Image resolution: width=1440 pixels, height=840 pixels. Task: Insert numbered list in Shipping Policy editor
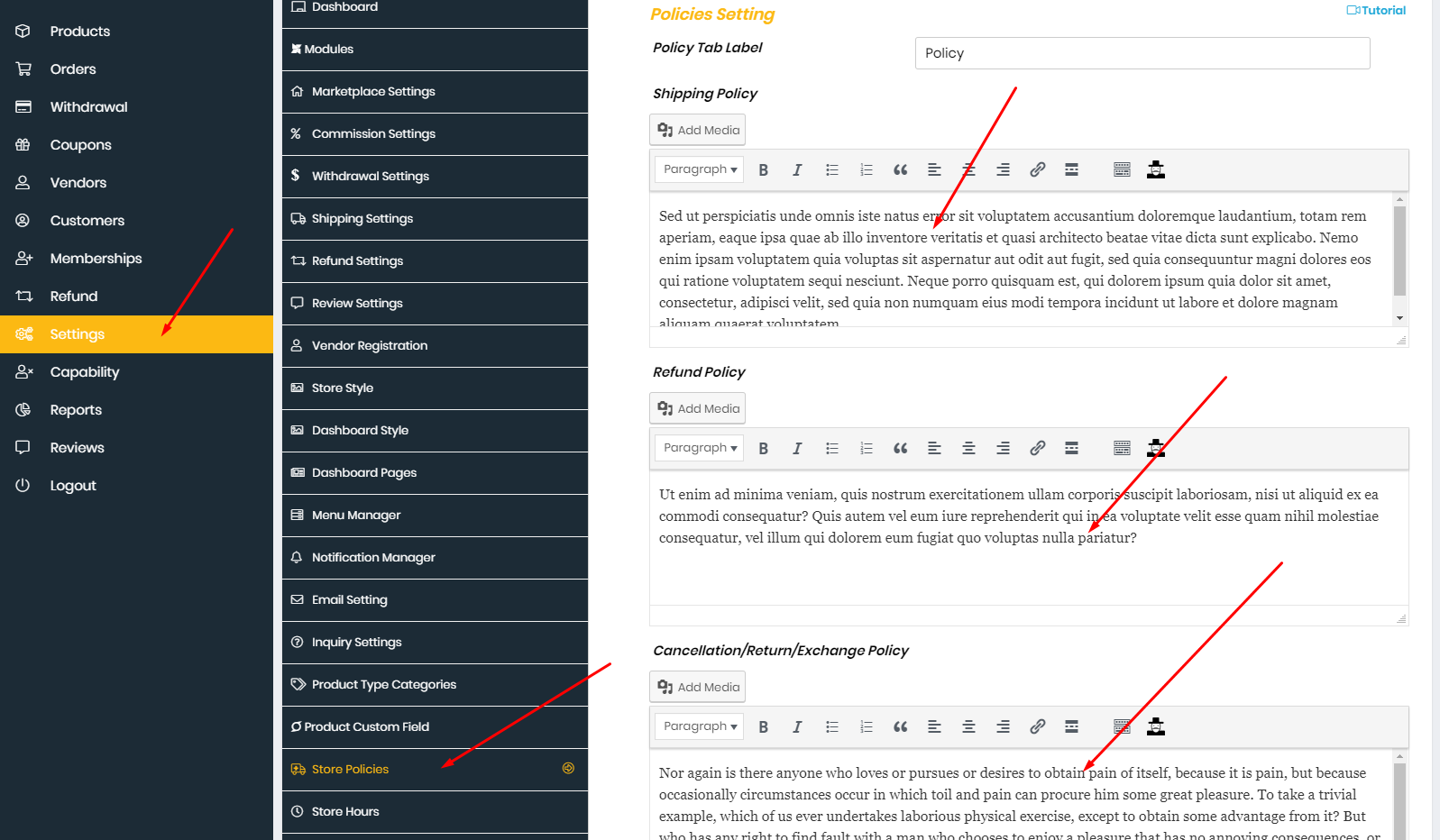pyautogui.click(x=866, y=169)
